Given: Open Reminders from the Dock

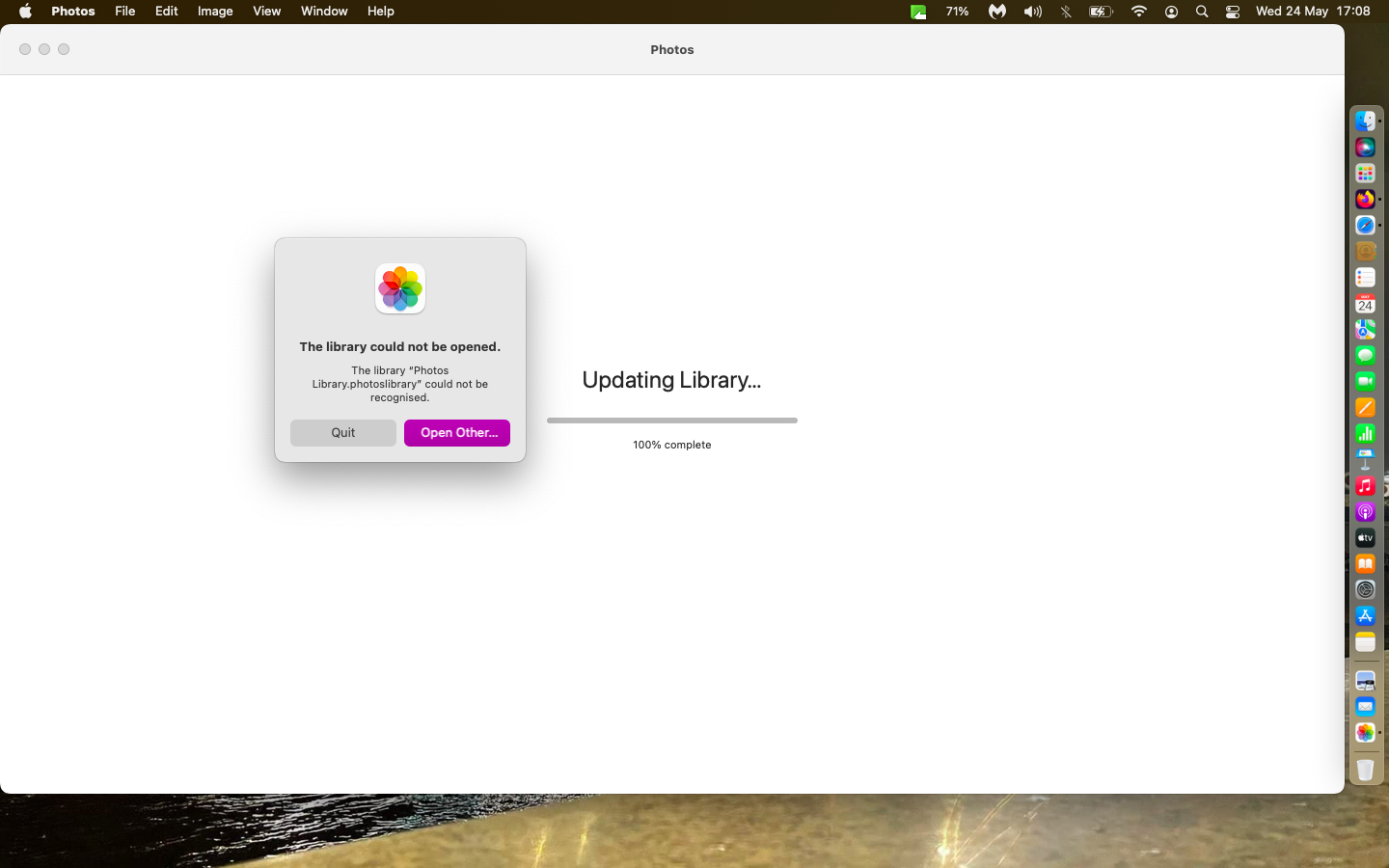Looking at the screenshot, I should pos(1365,277).
